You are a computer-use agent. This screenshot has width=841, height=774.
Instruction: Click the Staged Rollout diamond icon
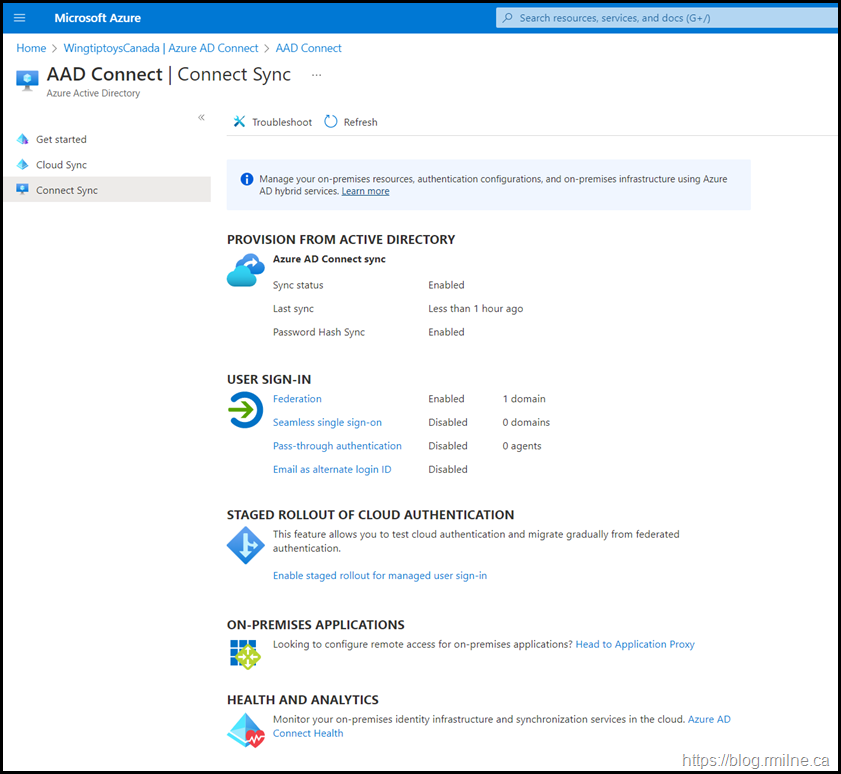click(x=245, y=545)
